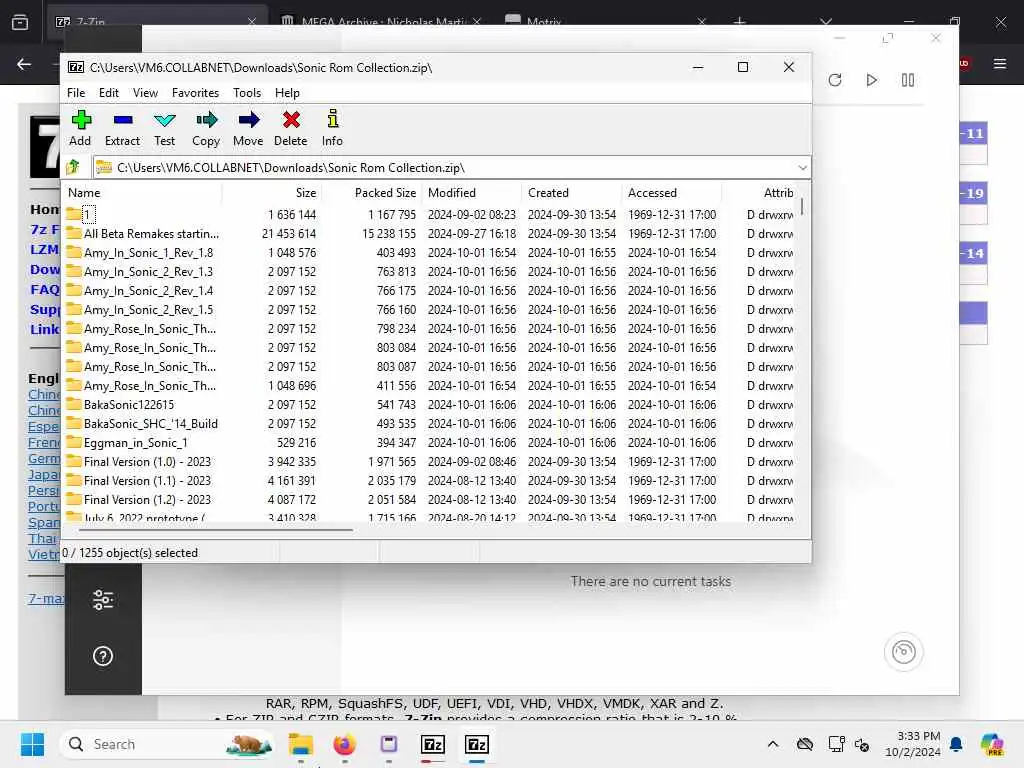1024x768 pixels.
Task: Select Final Version (1.0) - 2023 folder
Action: pyautogui.click(x=138, y=462)
